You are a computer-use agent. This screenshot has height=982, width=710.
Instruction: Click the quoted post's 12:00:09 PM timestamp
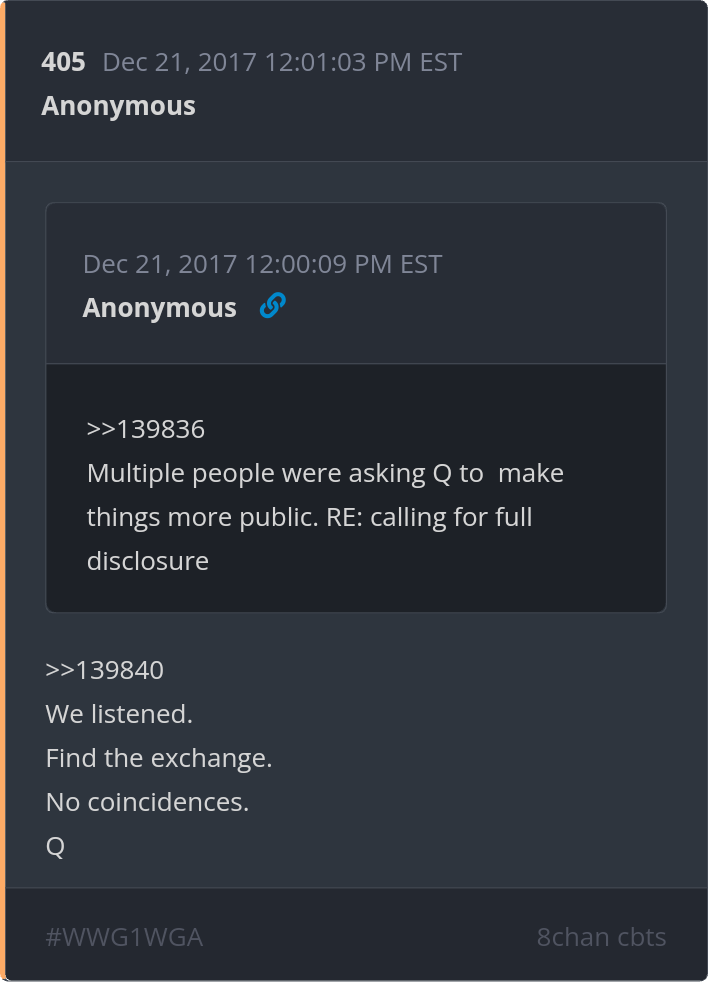(x=262, y=264)
